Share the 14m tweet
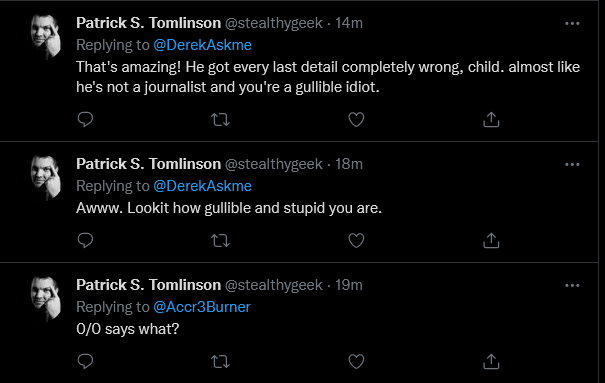This screenshot has width=605, height=383. click(x=491, y=120)
